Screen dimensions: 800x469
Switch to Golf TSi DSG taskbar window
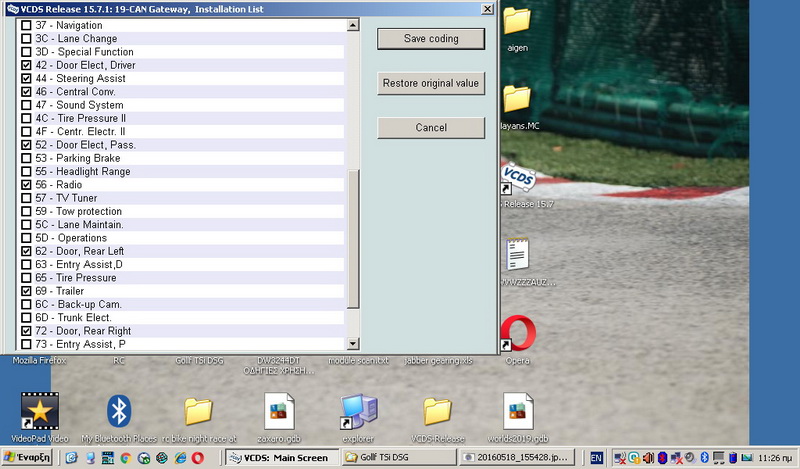click(399, 457)
